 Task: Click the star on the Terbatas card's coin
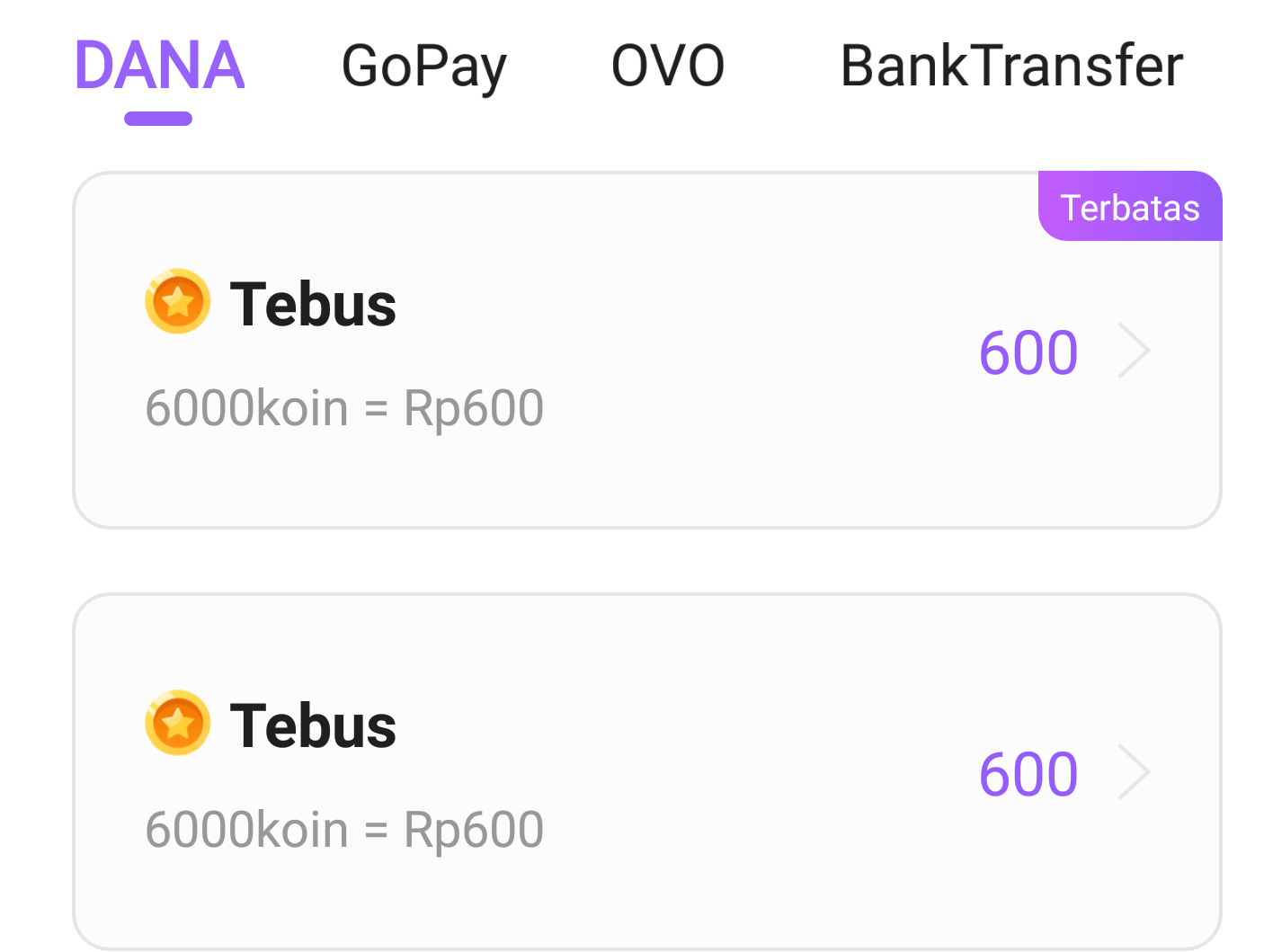point(178,302)
